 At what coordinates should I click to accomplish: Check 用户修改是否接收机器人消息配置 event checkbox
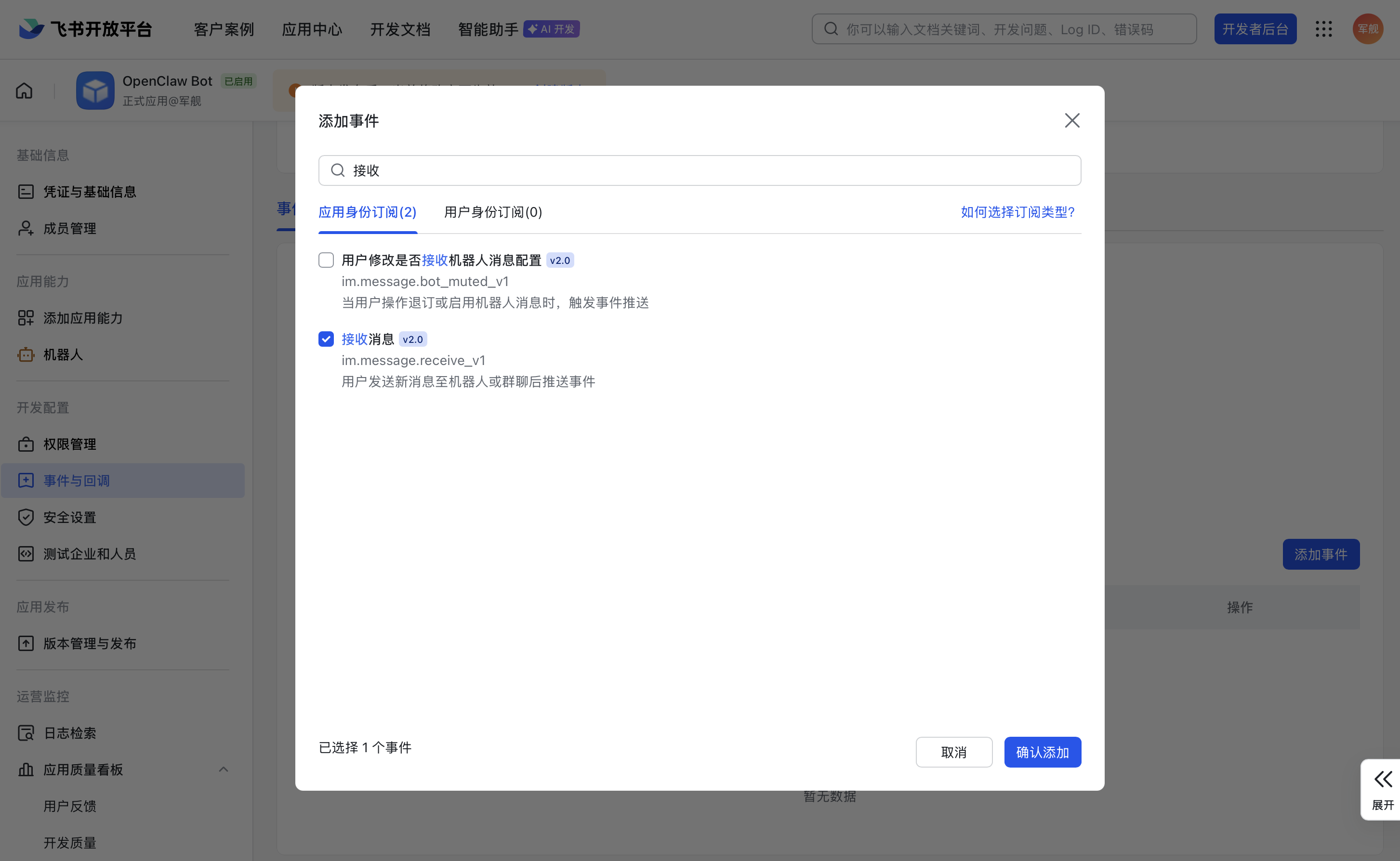click(x=326, y=260)
